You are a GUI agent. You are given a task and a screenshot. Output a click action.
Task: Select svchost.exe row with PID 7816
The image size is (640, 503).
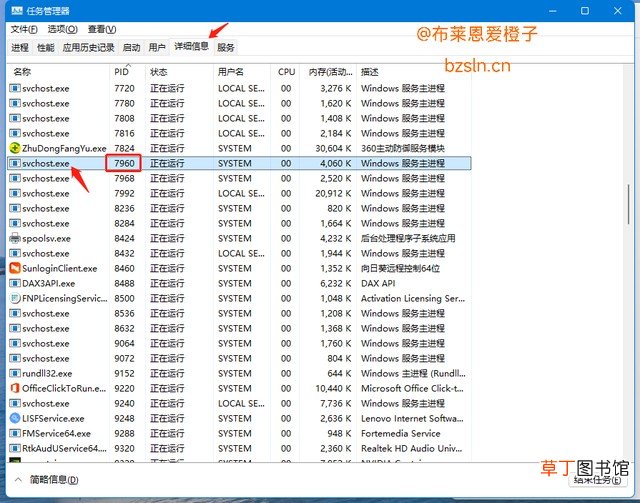[x=239, y=133]
